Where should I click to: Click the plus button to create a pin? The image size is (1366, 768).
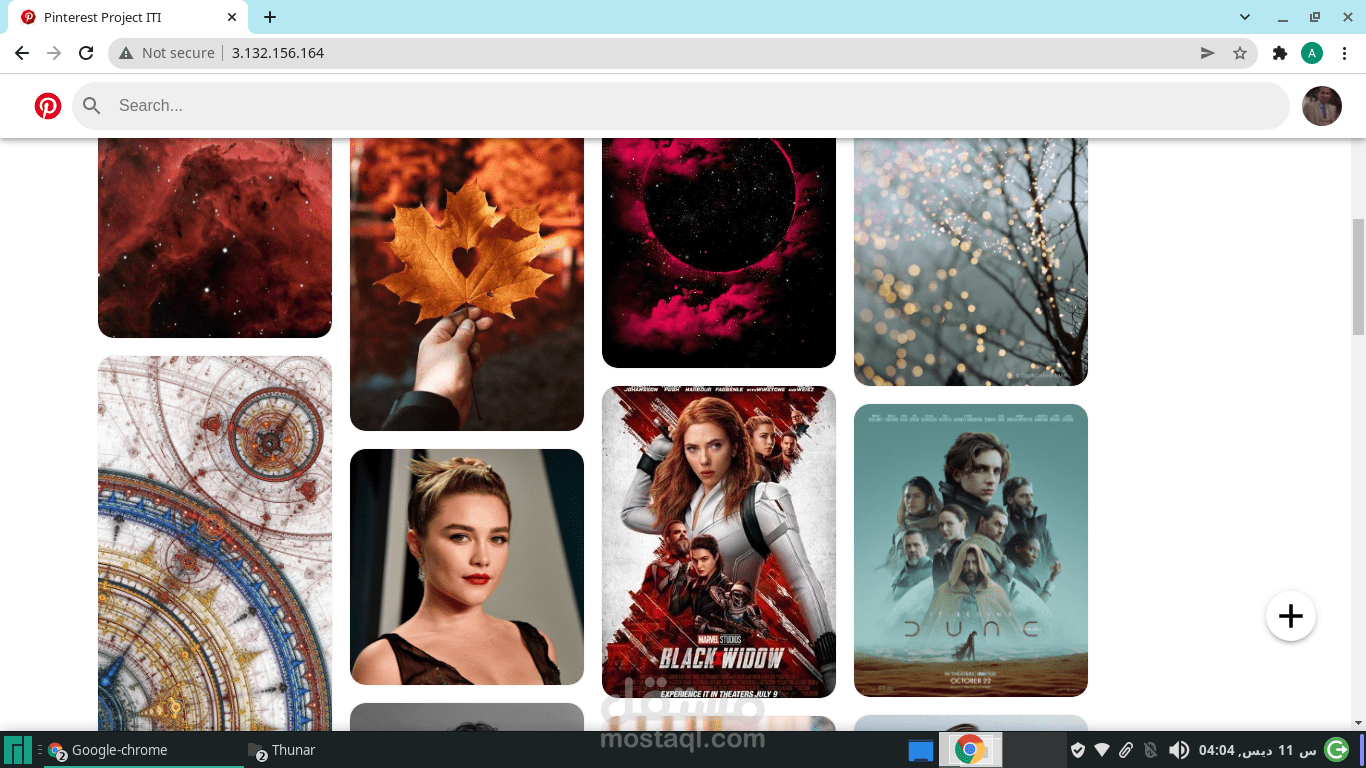1290,616
